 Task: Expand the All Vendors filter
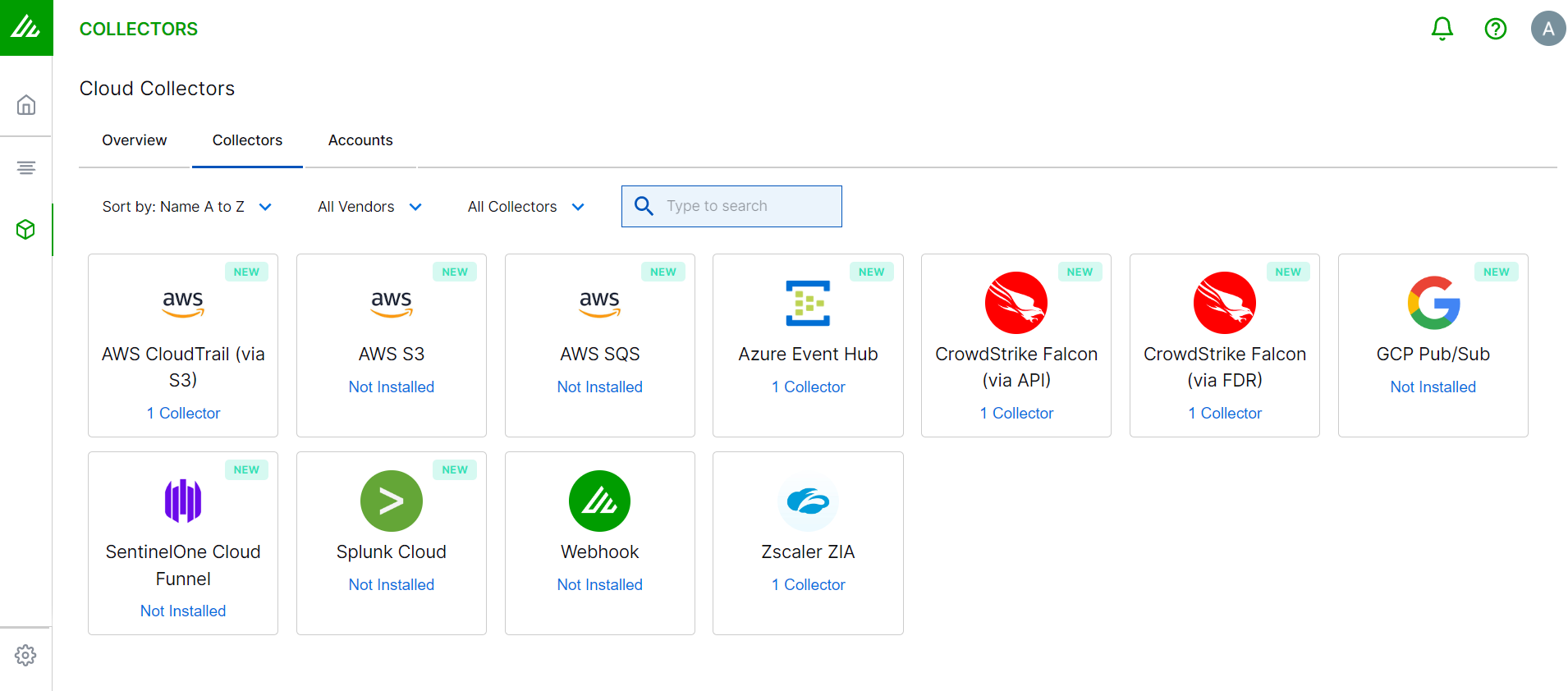coord(369,207)
